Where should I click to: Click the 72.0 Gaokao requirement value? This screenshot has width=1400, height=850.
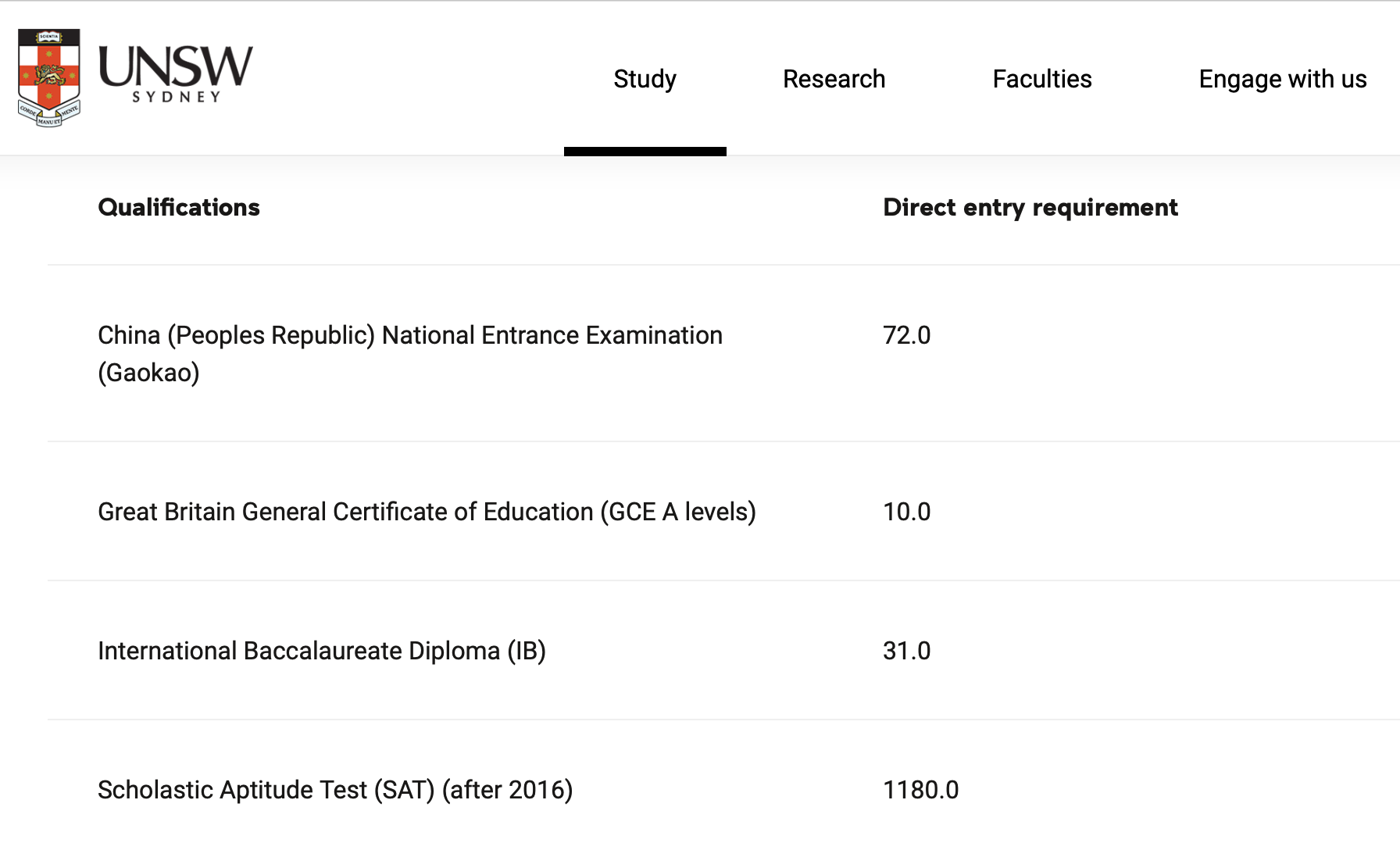click(x=906, y=335)
